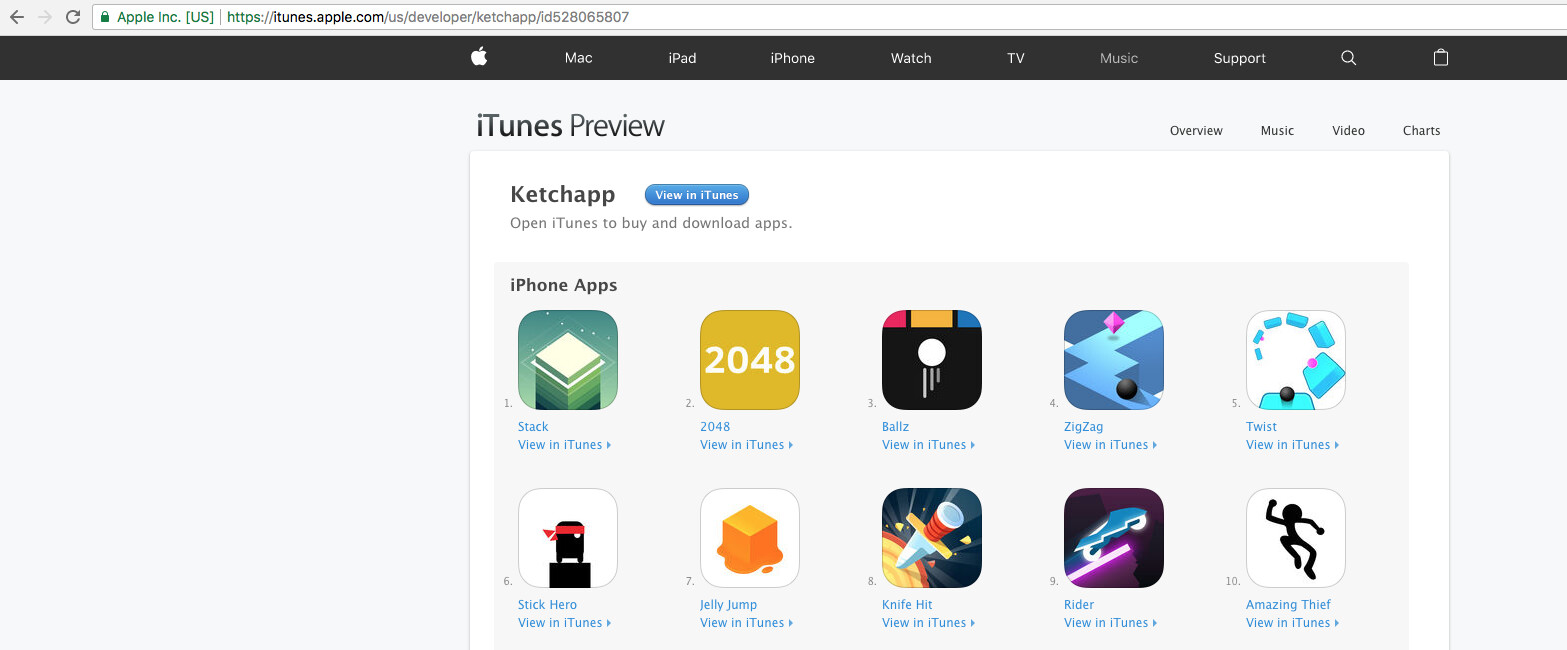Click View in iTunes under Twist

[1292, 445]
